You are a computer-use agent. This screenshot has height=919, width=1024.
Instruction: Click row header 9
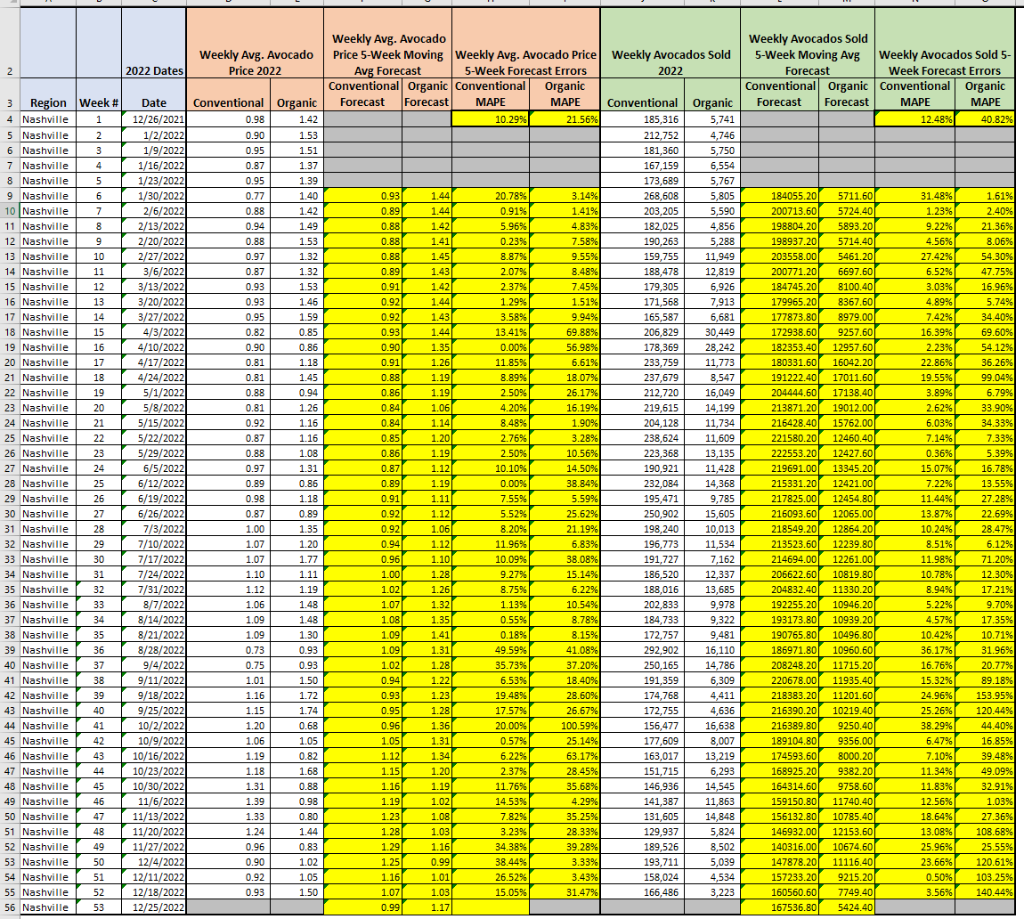9,195
